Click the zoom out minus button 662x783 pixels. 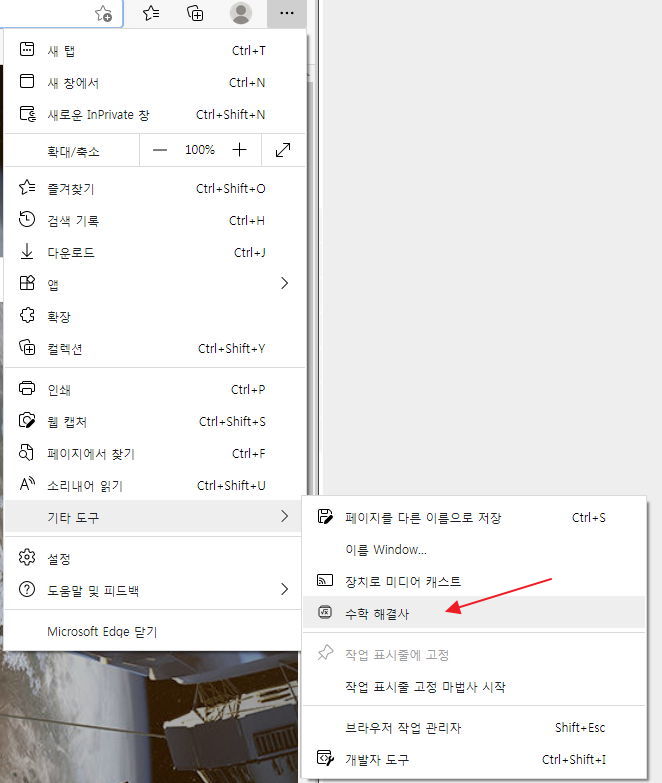[x=160, y=150]
